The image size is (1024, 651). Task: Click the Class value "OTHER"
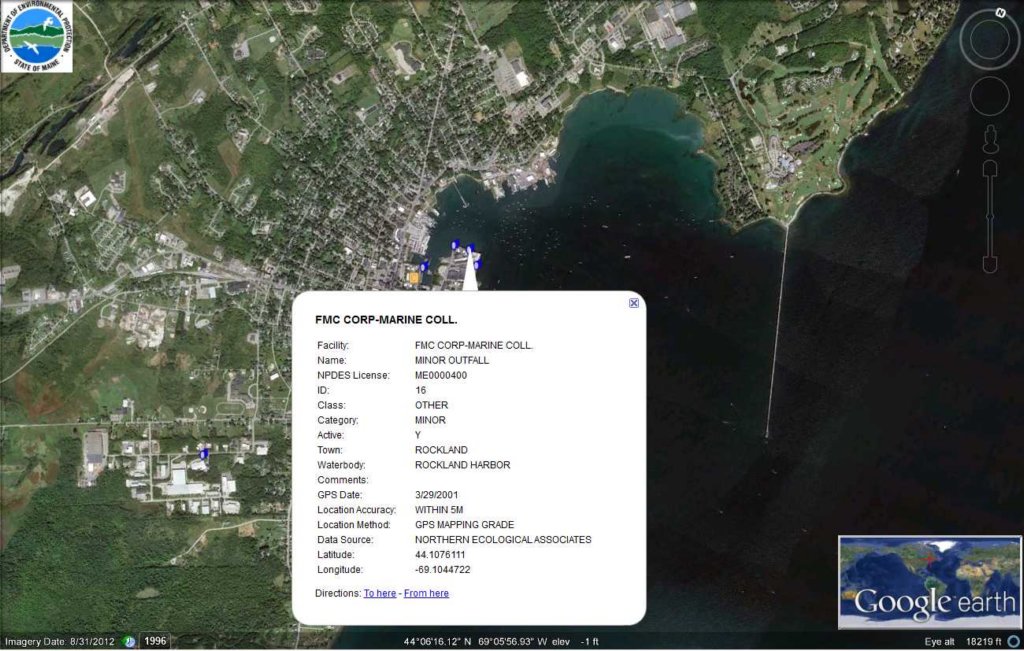[431, 405]
